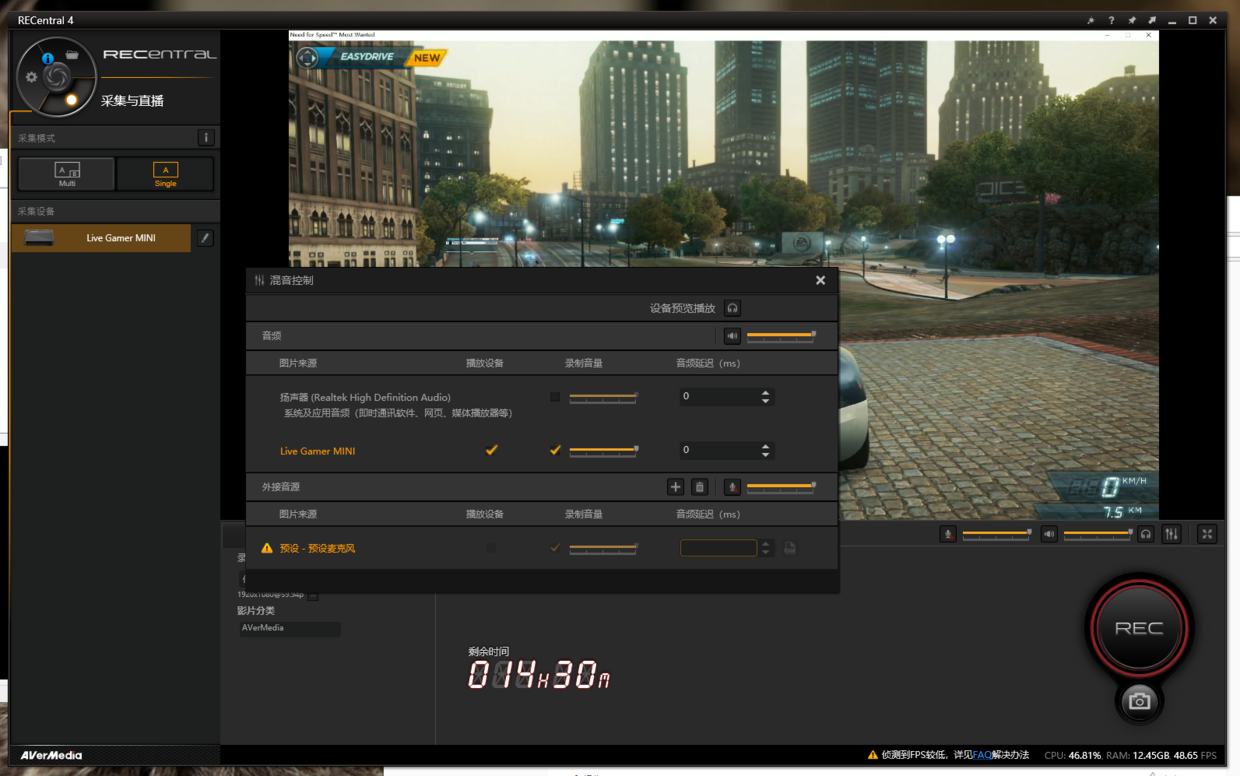The image size is (1240, 776).
Task: Increase Live Gamer MINI audio delay
Action: 766,446
